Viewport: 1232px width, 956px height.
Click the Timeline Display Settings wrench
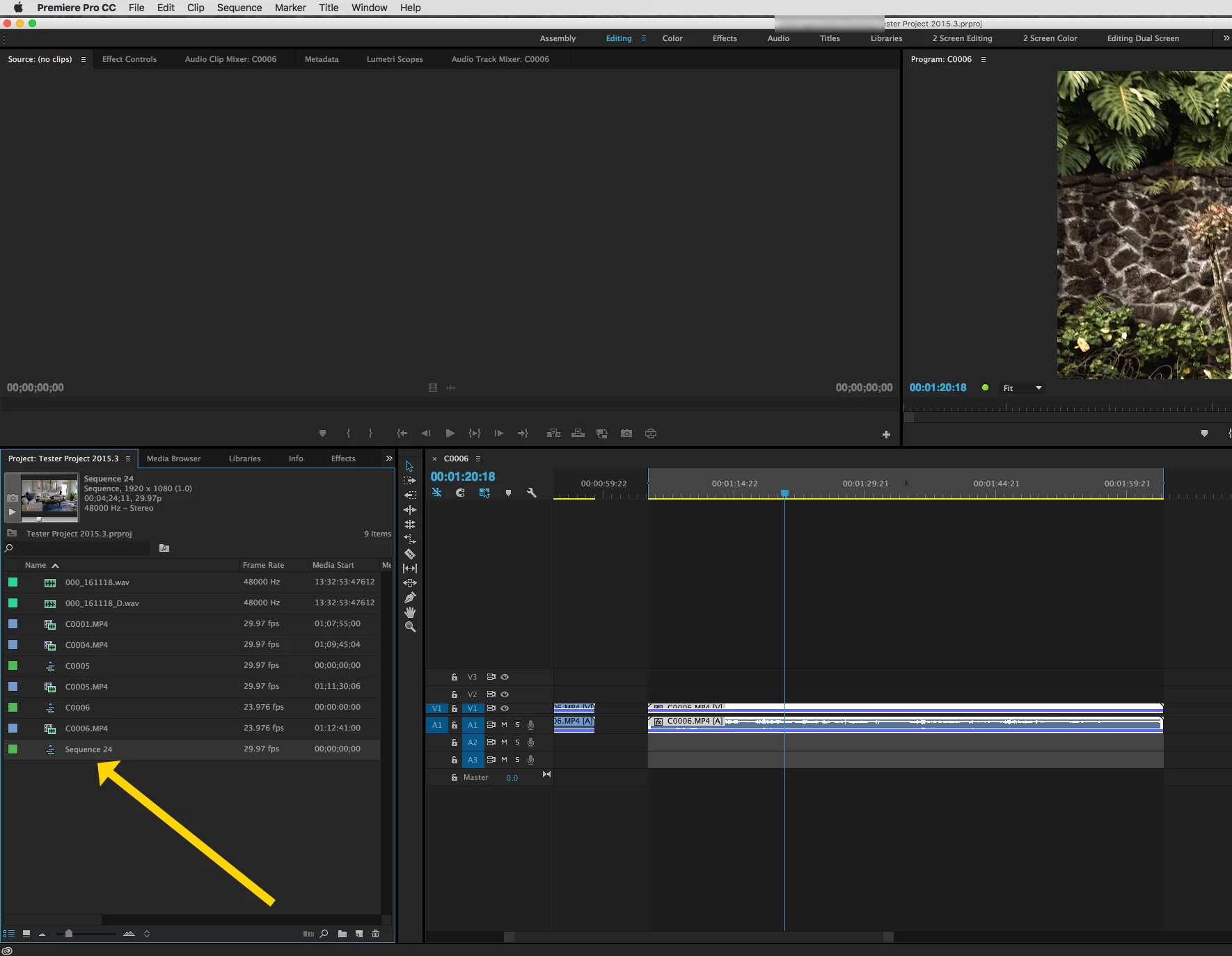532,493
